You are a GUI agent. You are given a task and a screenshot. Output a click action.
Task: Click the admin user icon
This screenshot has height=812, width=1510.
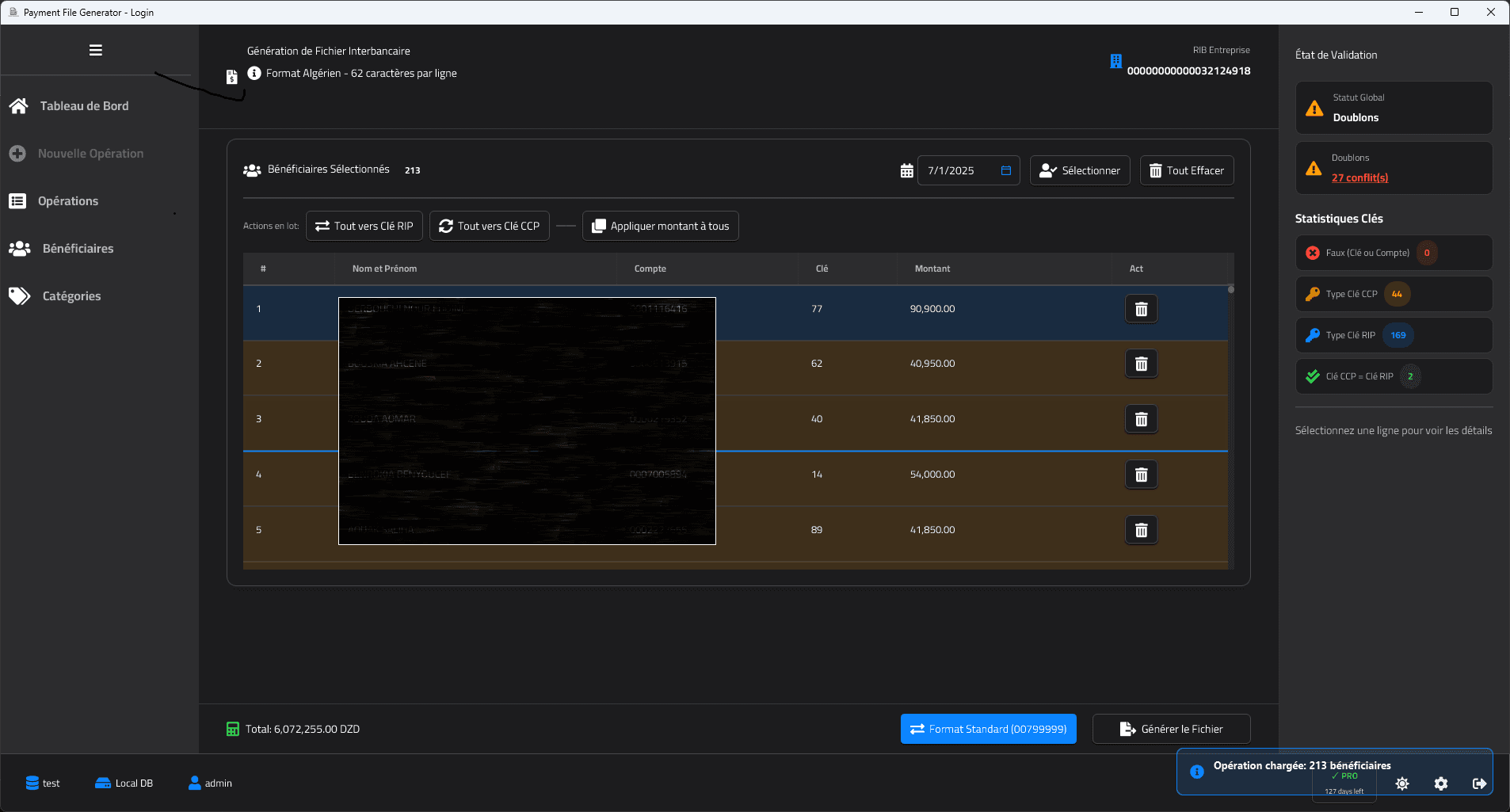[x=195, y=783]
